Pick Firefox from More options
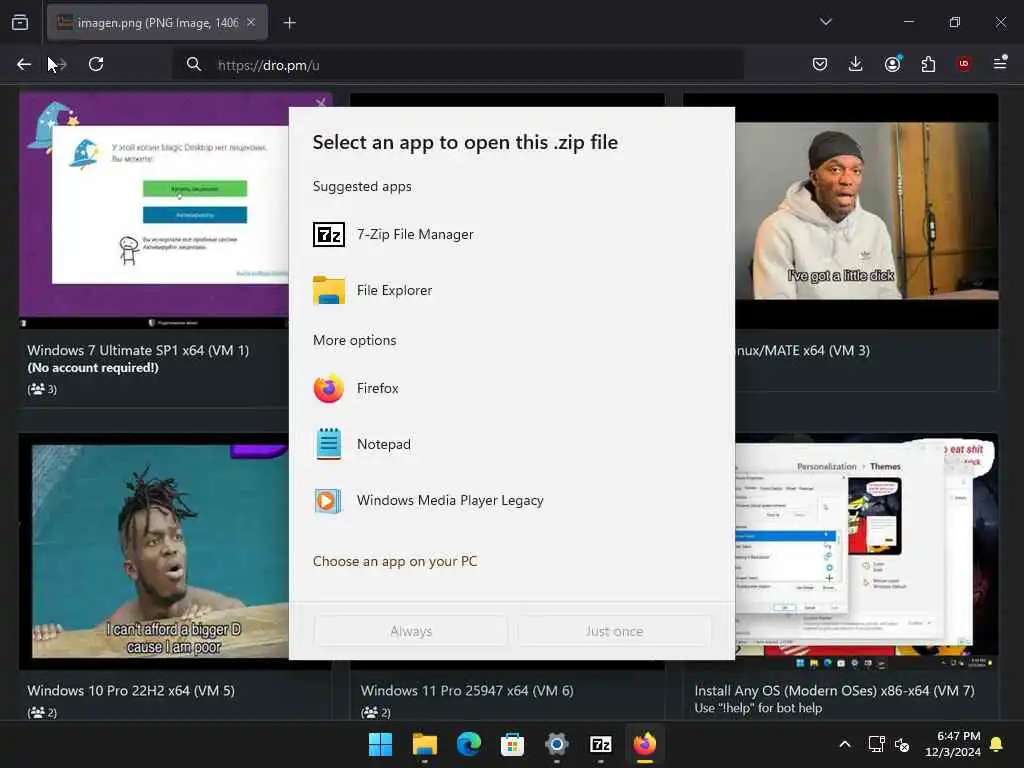Viewport: 1024px width, 768px height. (x=511, y=389)
